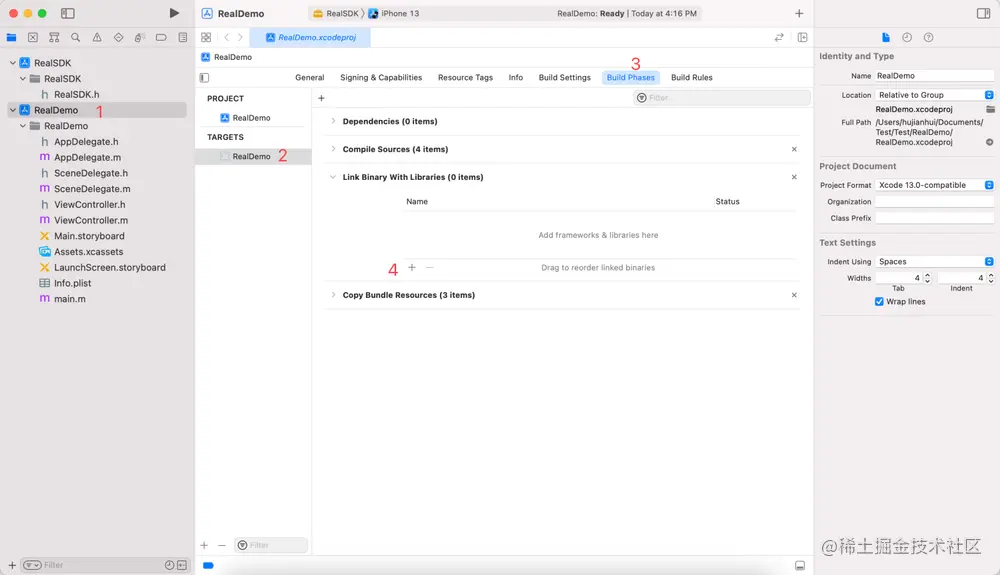Expand the Dependencies section
The width and height of the screenshot is (1000, 575).
click(x=333, y=121)
